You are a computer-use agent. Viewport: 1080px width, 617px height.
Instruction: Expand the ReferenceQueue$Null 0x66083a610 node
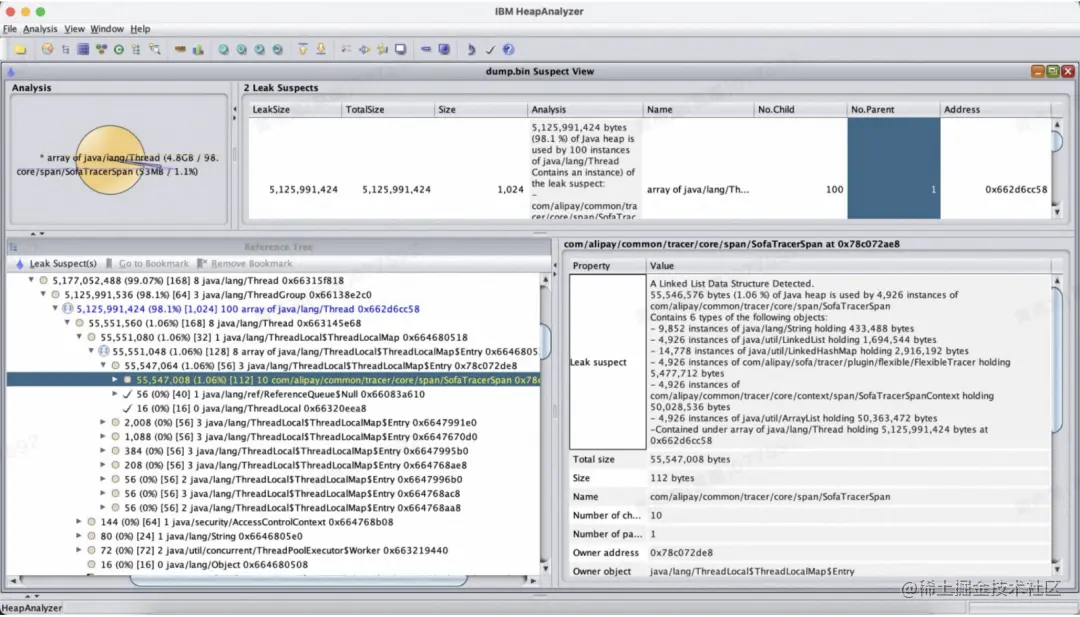coord(115,394)
